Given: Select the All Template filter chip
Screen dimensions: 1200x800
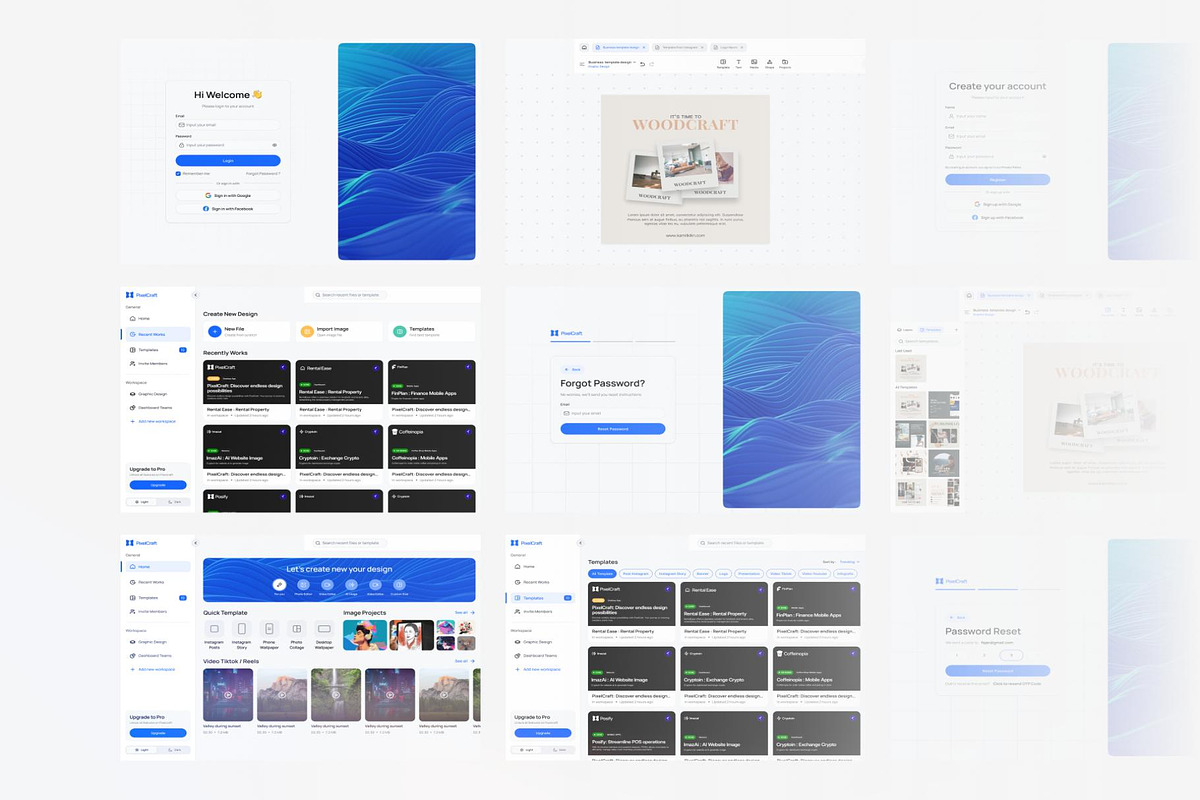Looking at the screenshot, I should 603,574.
